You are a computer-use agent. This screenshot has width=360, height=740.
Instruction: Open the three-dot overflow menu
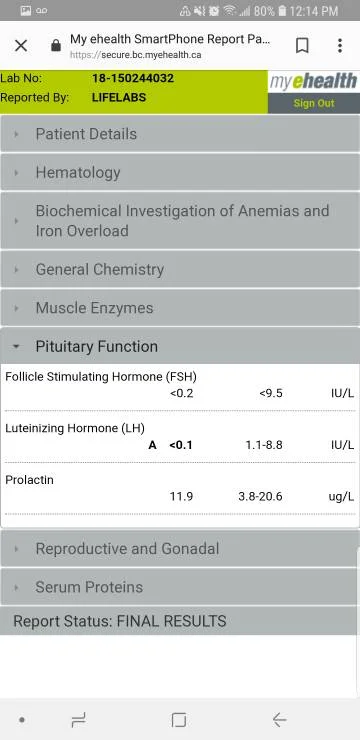click(x=340, y=45)
